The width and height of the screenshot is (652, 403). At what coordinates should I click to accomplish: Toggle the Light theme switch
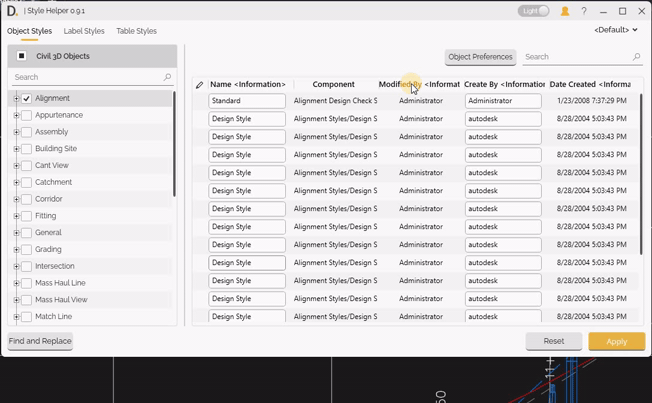(x=533, y=11)
